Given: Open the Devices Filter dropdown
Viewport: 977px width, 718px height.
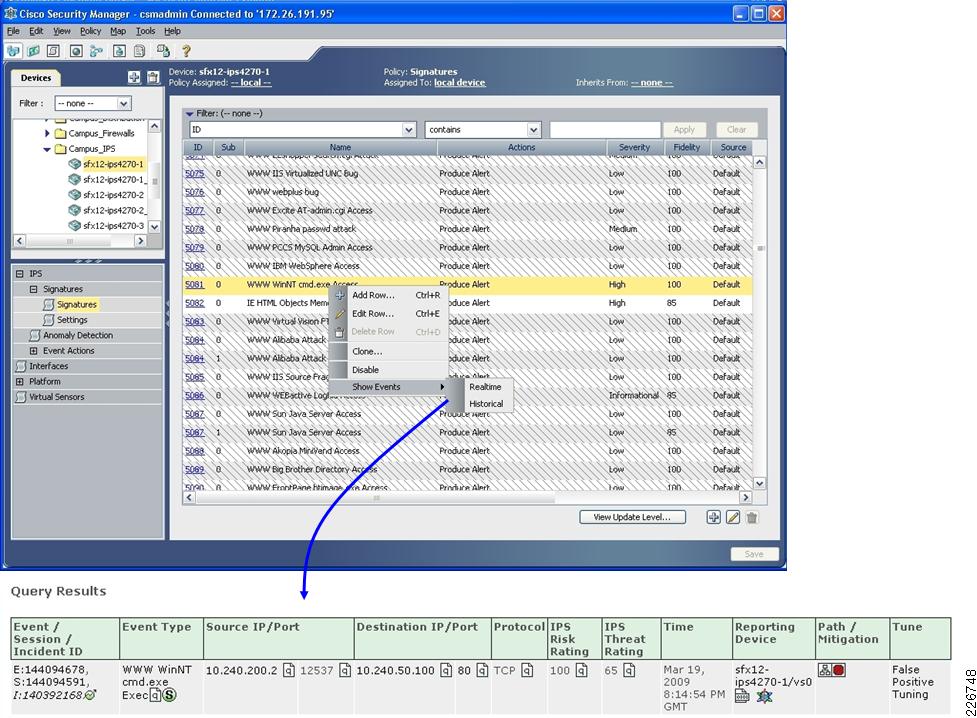Looking at the screenshot, I should click(x=123, y=103).
